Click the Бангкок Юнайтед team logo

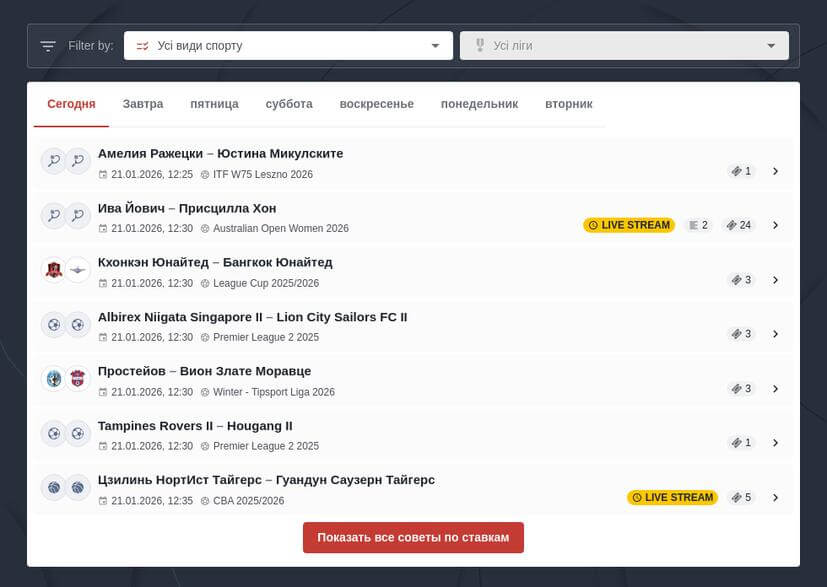[x=78, y=271]
